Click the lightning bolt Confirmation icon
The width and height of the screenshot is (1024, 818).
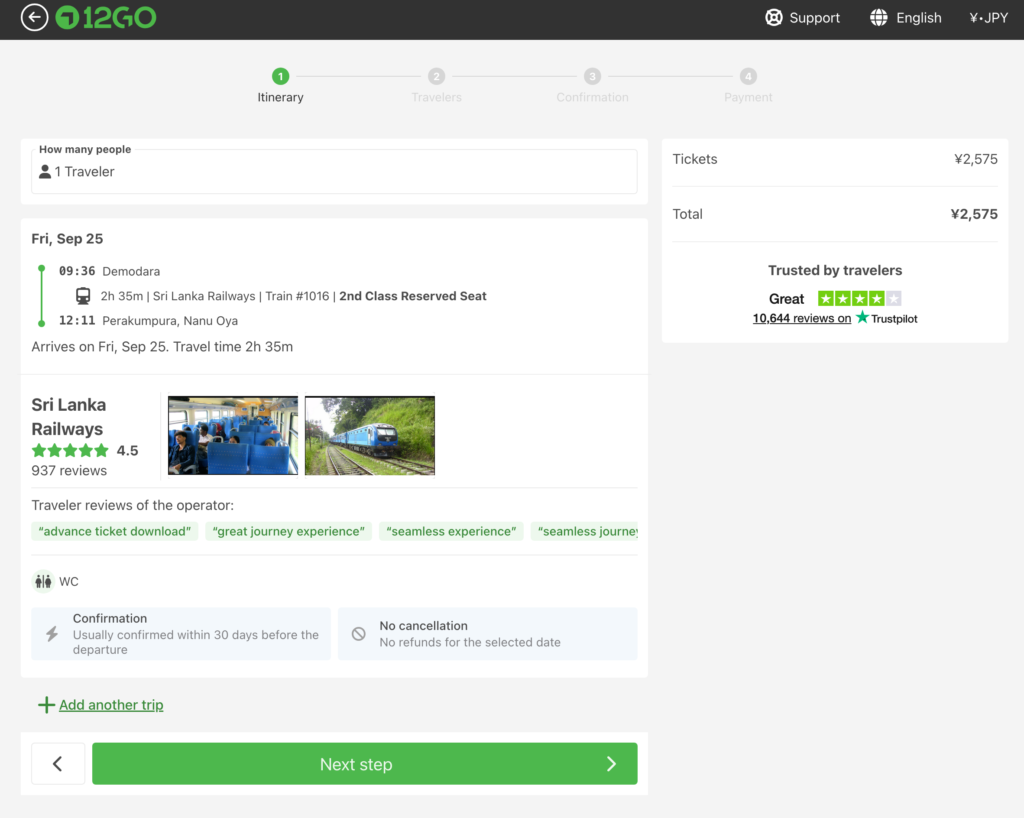pos(52,634)
